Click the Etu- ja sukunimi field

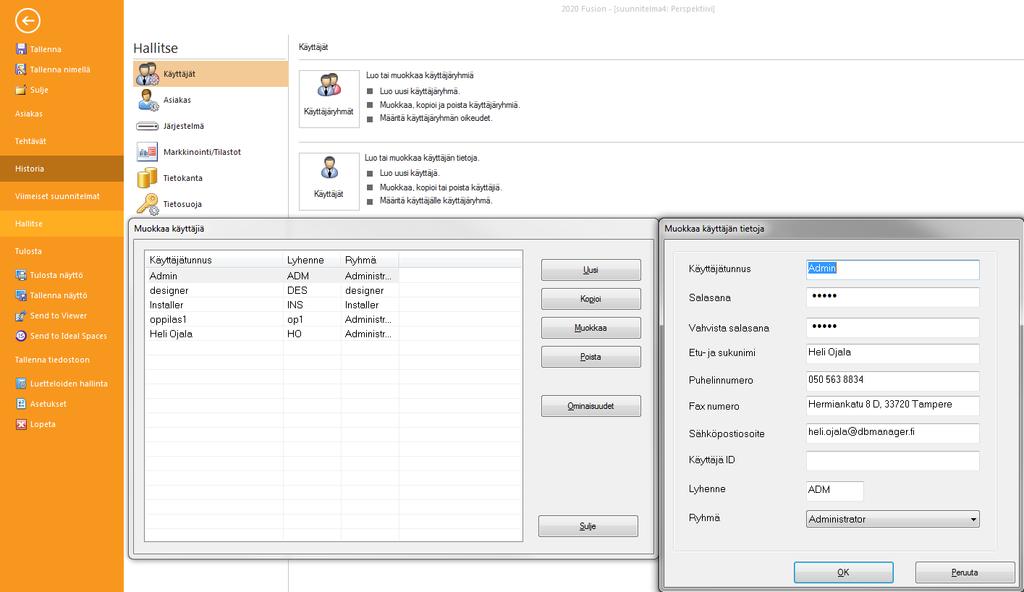point(893,353)
